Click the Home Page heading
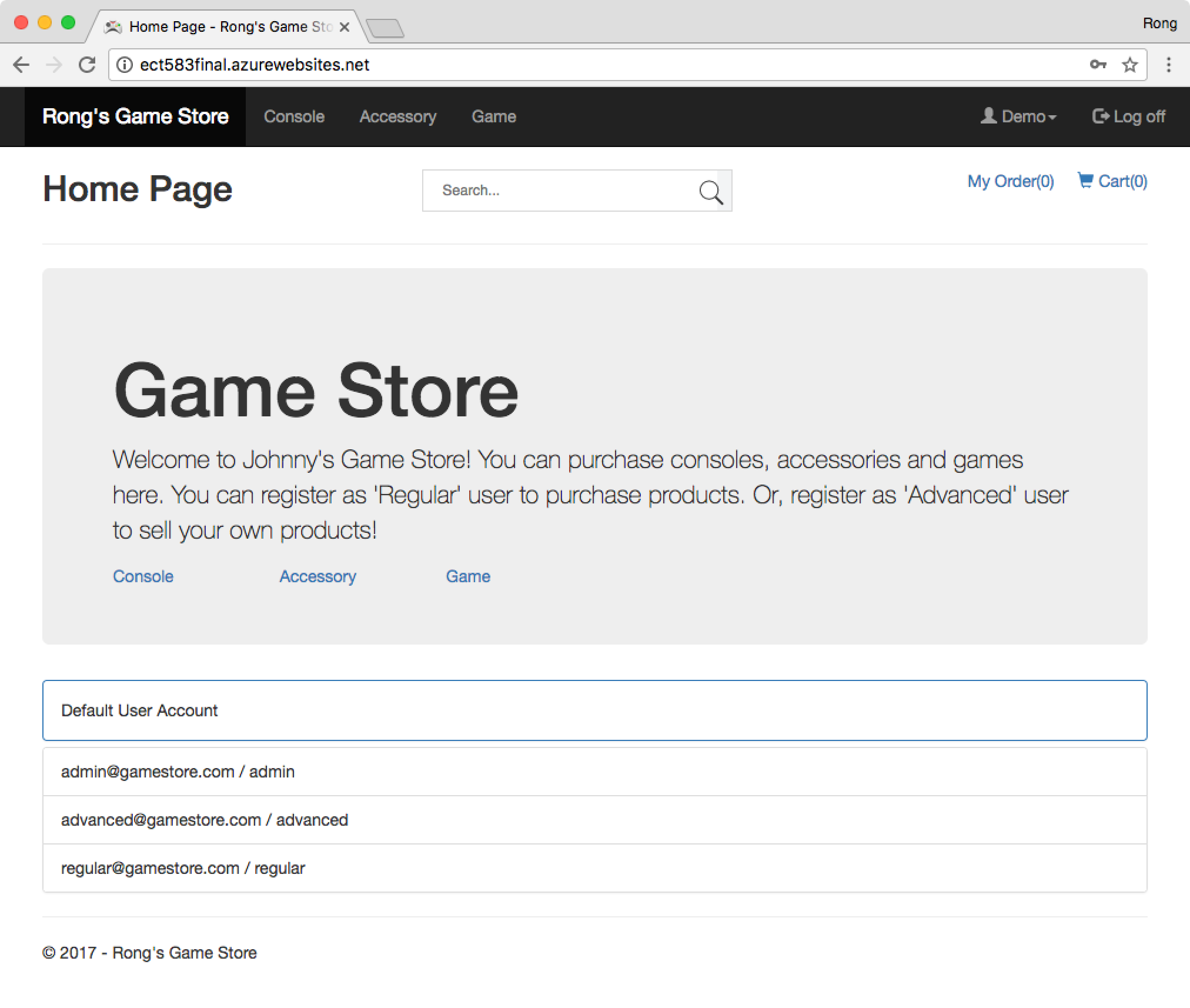This screenshot has height=1008, width=1190. [x=138, y=189]
